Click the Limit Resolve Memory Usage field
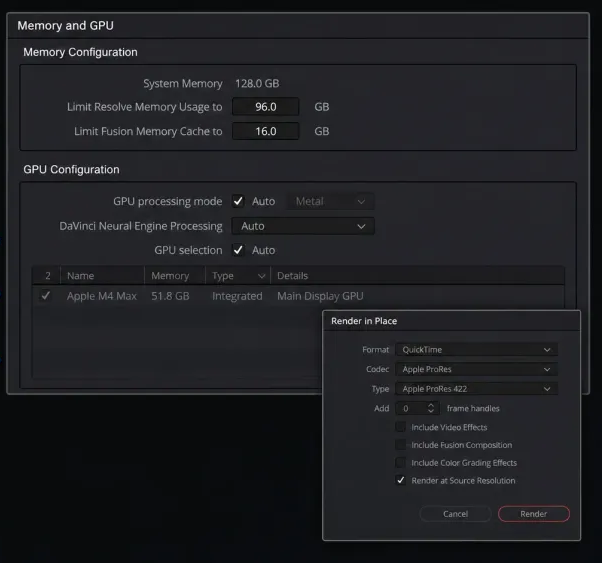Image resolution: width=602 pixels, height=563 pixels. pos(265,107)
